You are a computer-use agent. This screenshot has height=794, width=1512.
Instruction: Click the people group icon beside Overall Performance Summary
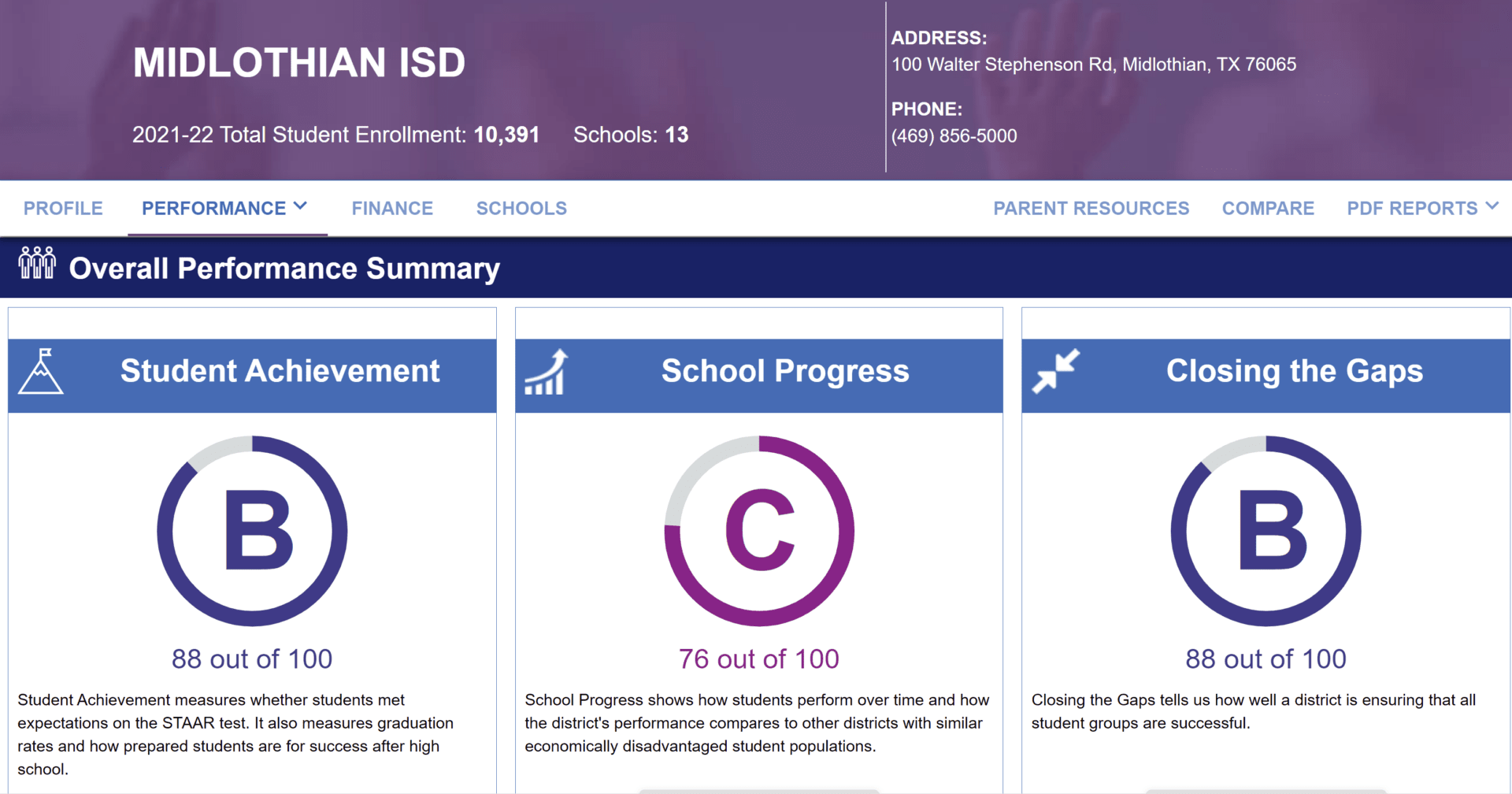tap(37, 263)
